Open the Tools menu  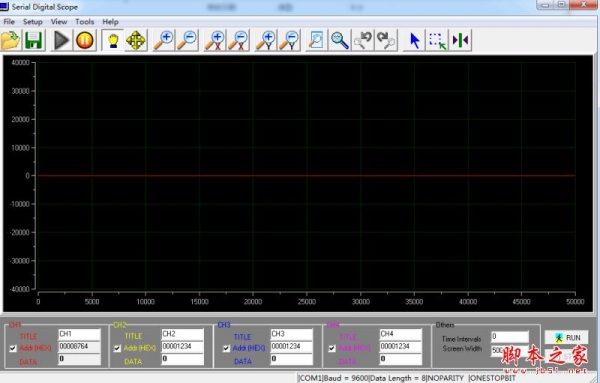click(x=85, y=22)
